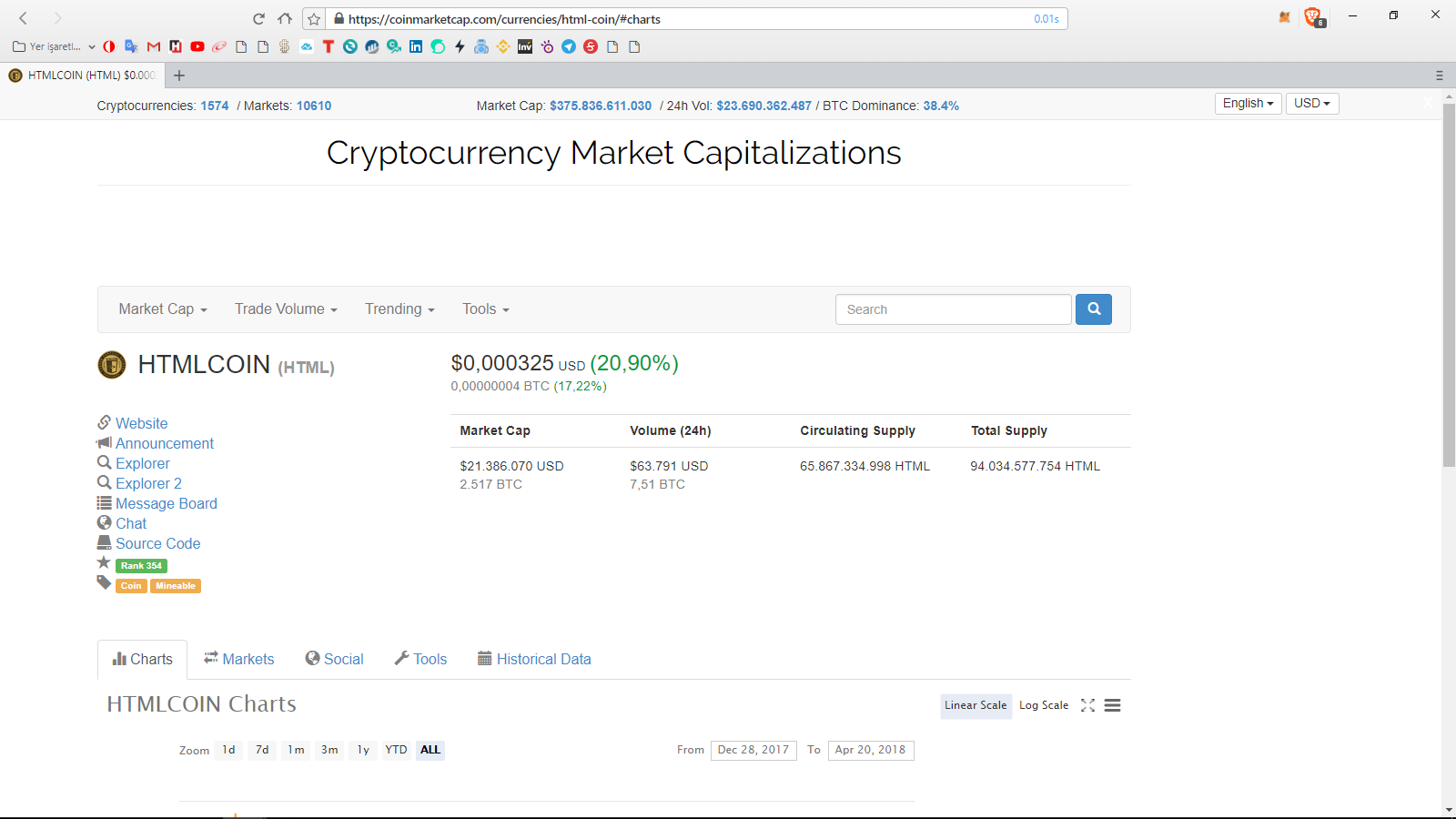Set chart zoom to 3m
1456x819 pixels.
[x=329, y=750]
